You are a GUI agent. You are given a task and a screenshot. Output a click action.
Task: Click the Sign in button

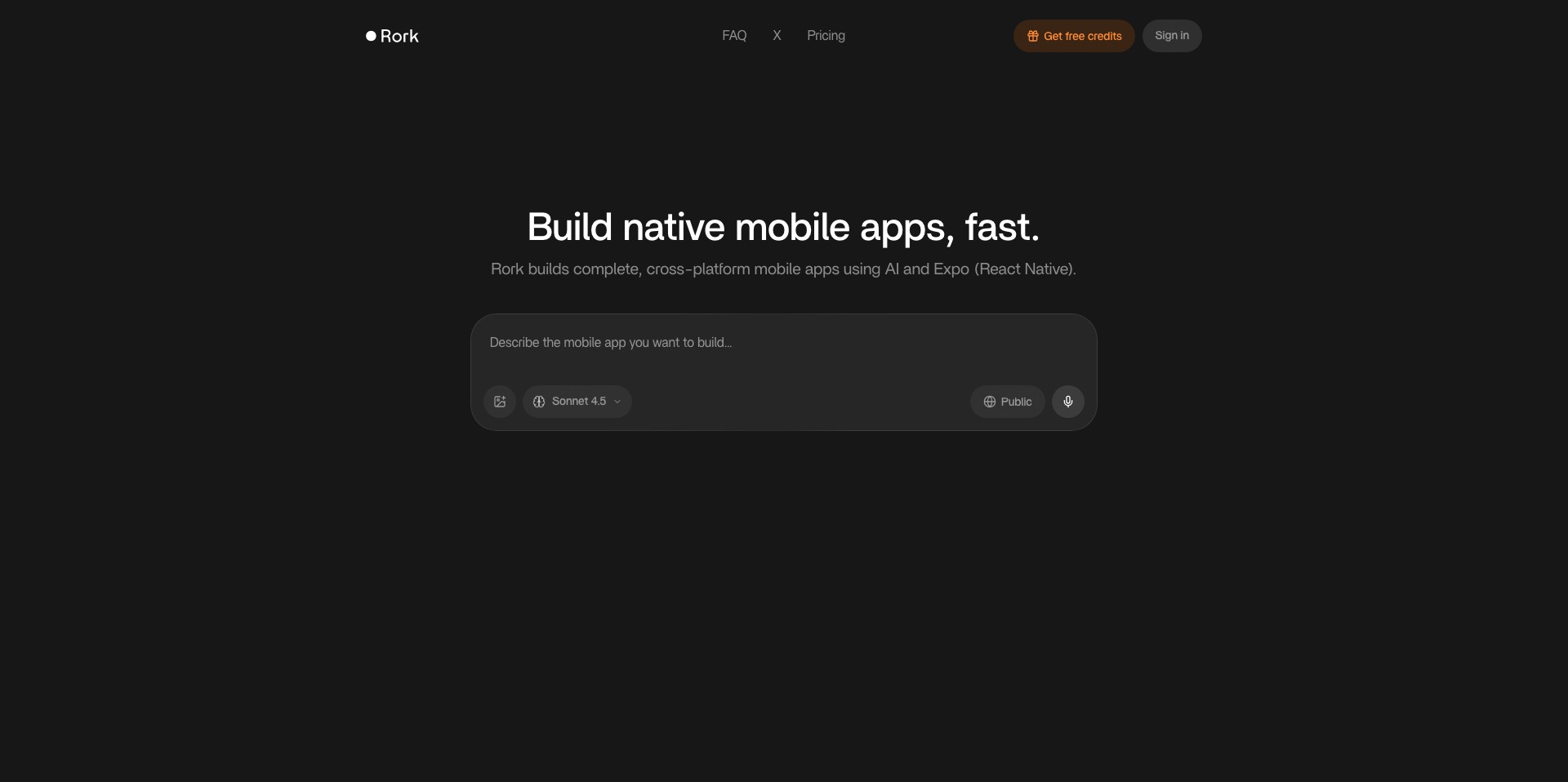[x=1172, y=36]
